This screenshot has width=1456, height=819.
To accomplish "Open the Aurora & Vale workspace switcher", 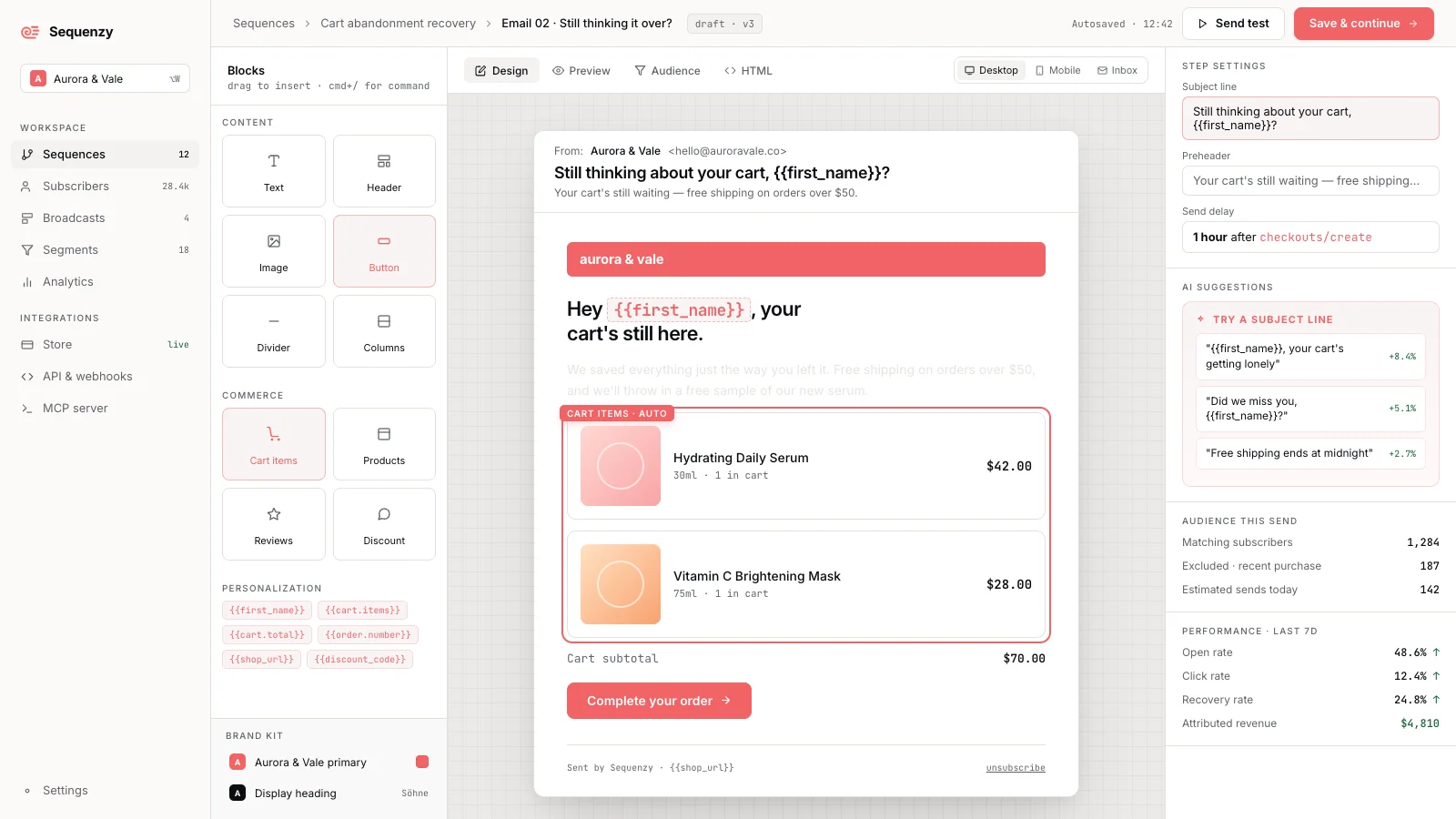I will click(105, 79).
